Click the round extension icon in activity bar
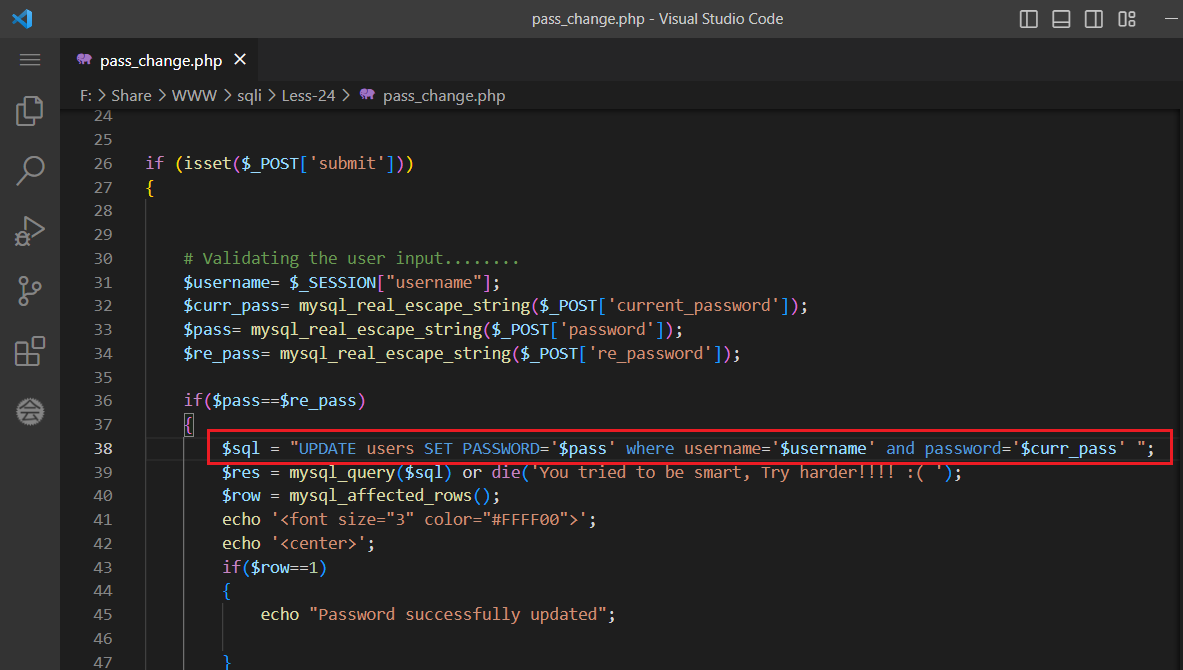The image size is (1183, 670). [30, 410]
